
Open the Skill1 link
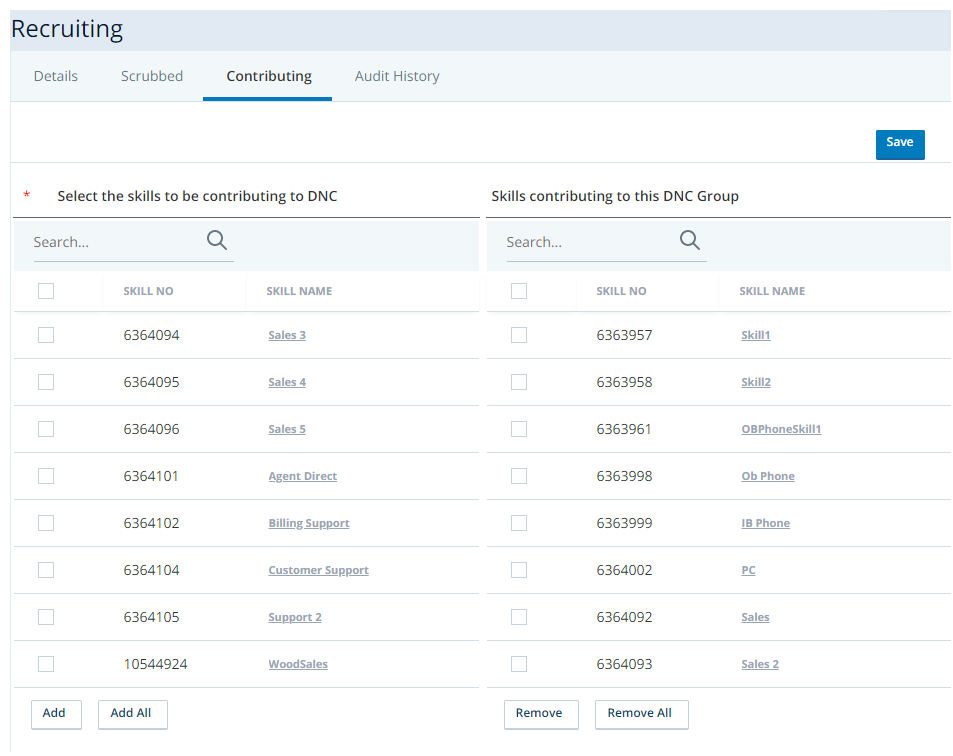tap(755, 335)
